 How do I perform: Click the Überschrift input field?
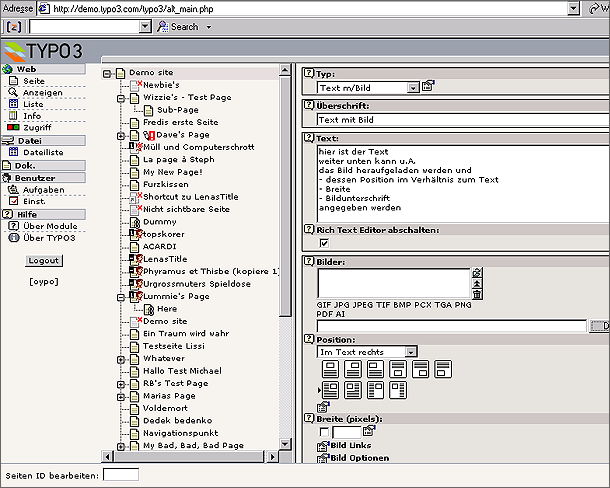pyautogui.click(x=463, y=120)
